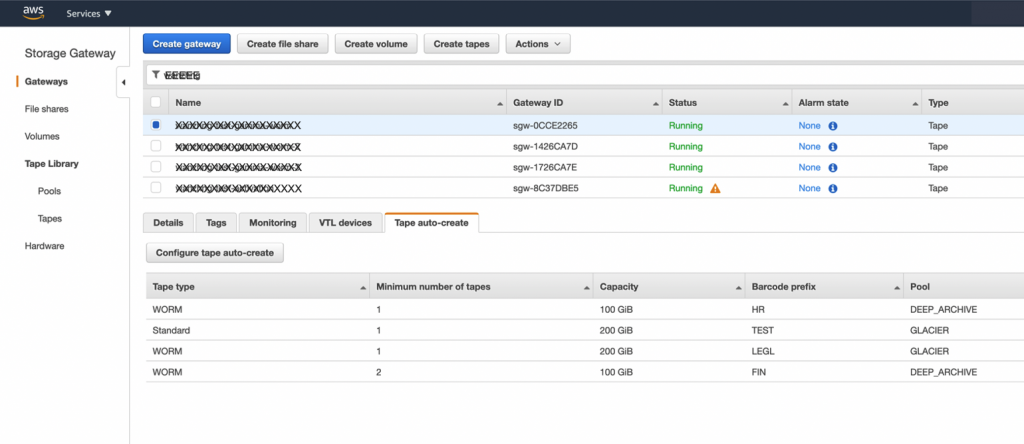
Task: View alarm info for sgw-8C37DBE5
Action: (x=833, y=188)
